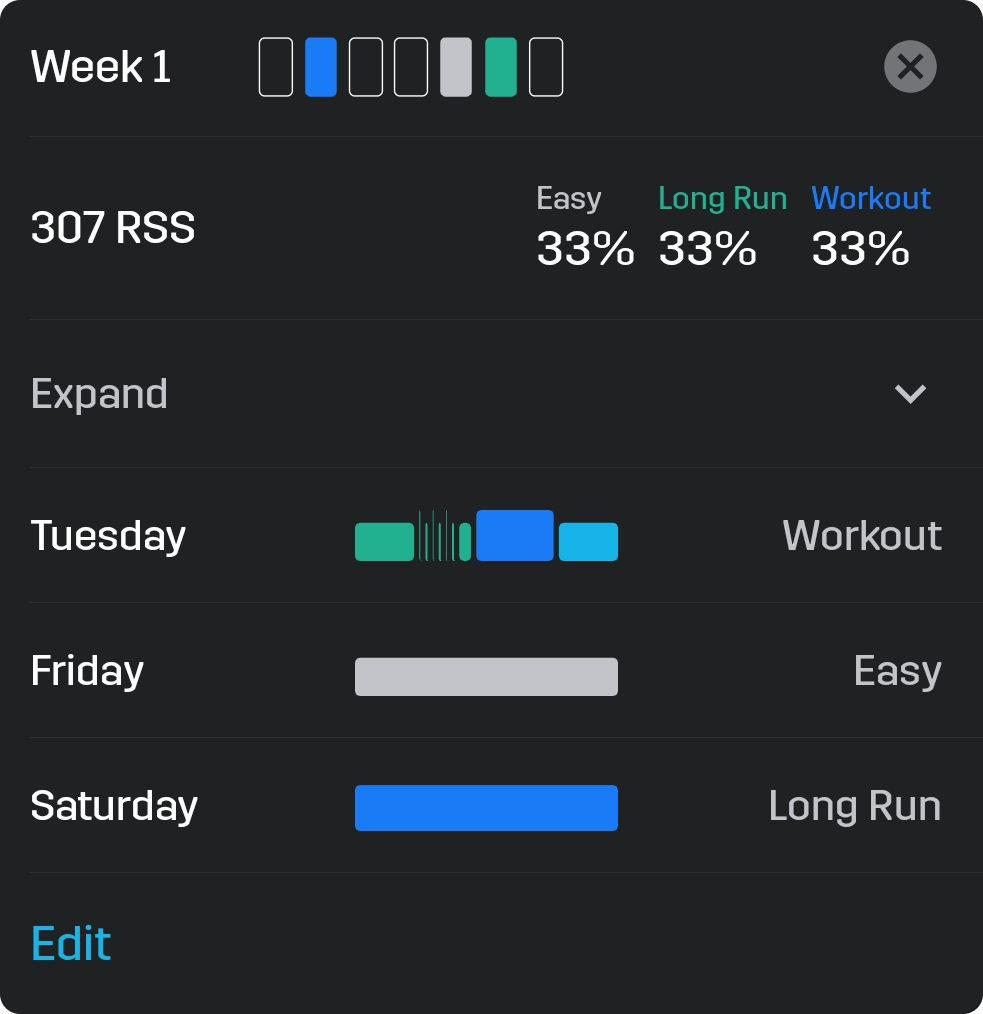The image size is (983, 1014).
Task: Click the Edit link
Action: [x=71, y=944]
